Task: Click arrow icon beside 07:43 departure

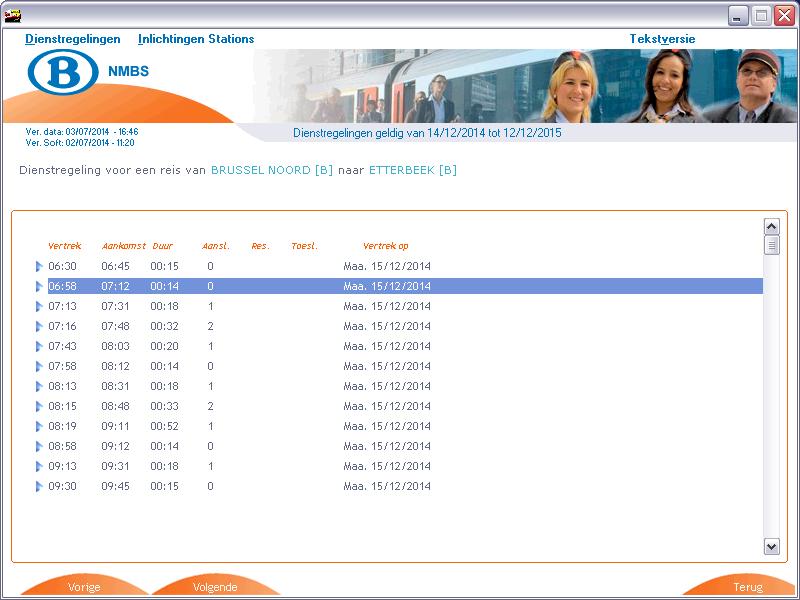Action: click(39, 347)
